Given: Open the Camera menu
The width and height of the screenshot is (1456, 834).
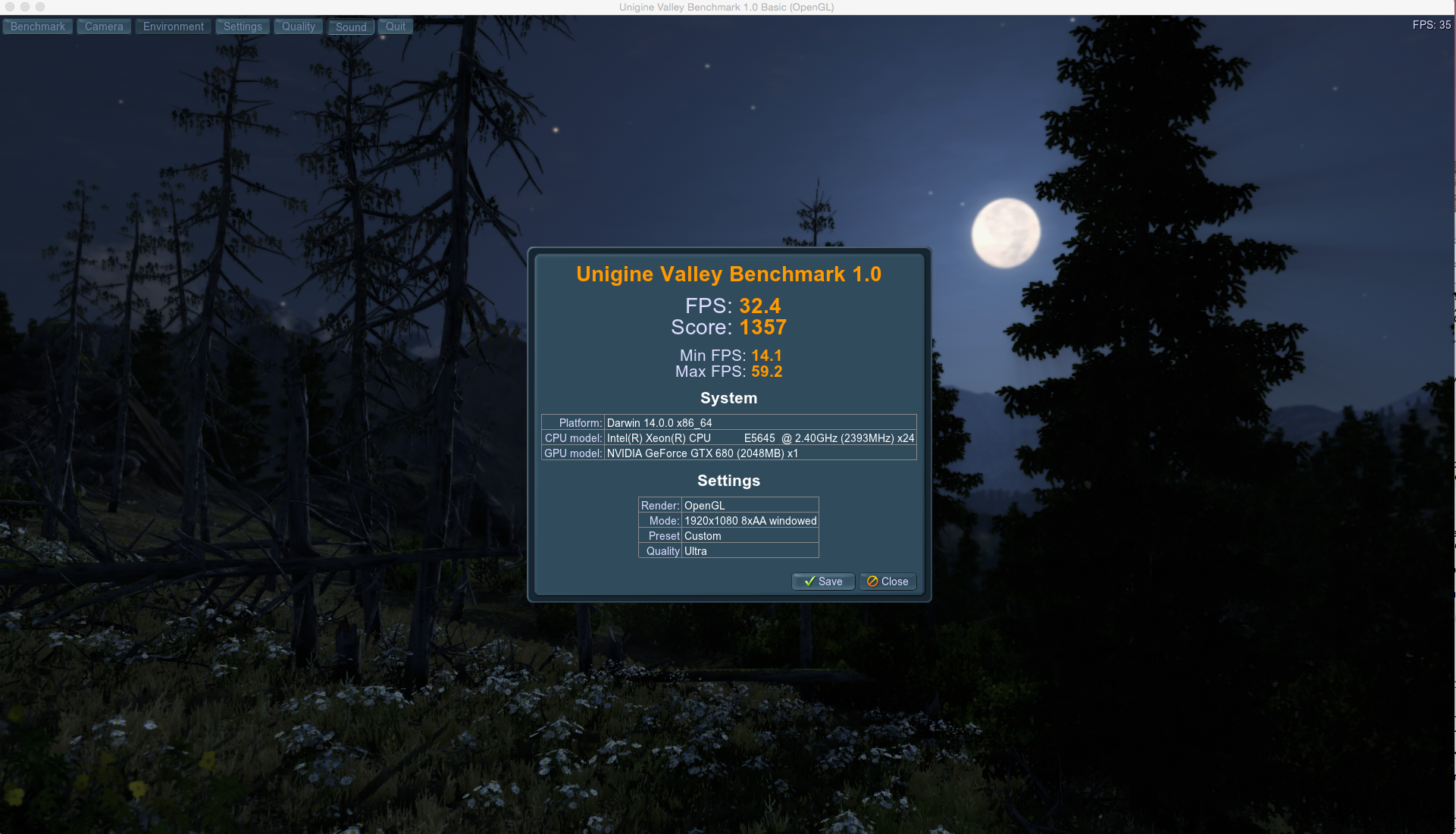Looking at the screenshot, I should point(104,27).
